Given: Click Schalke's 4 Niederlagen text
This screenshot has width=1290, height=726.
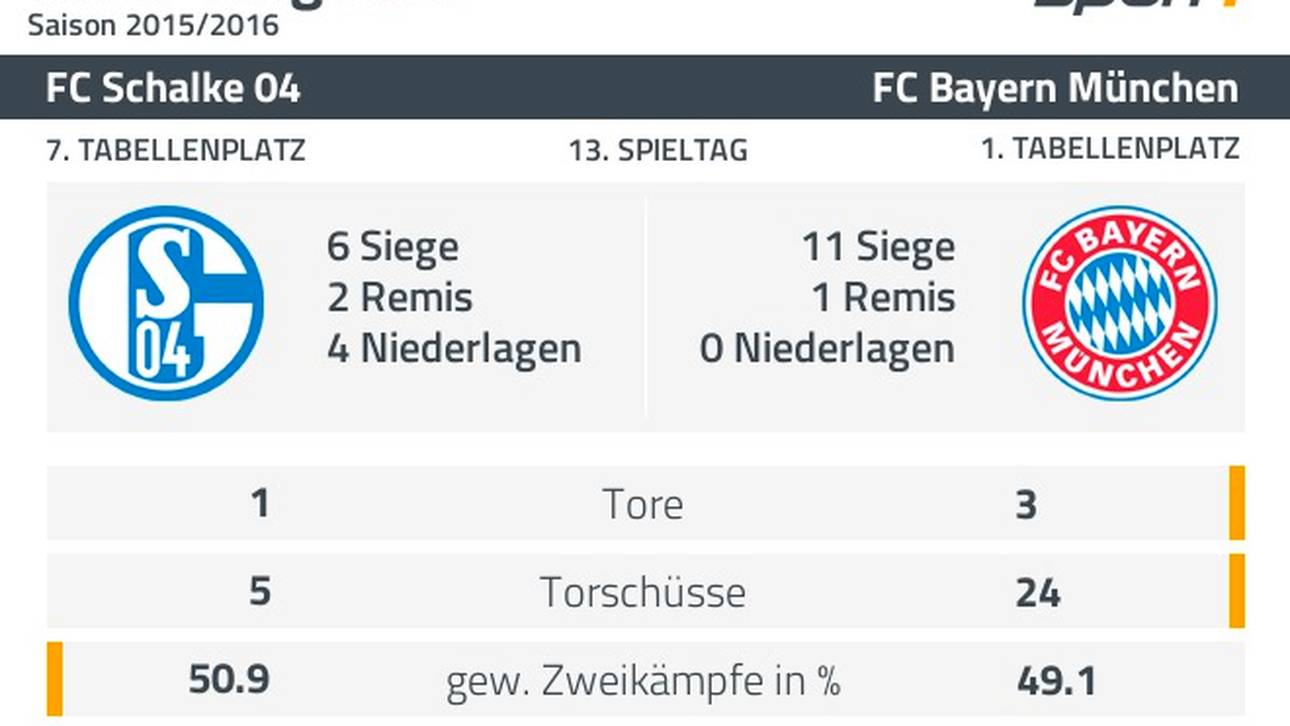Looking at the screenshot, I should (x=454, y=349).
